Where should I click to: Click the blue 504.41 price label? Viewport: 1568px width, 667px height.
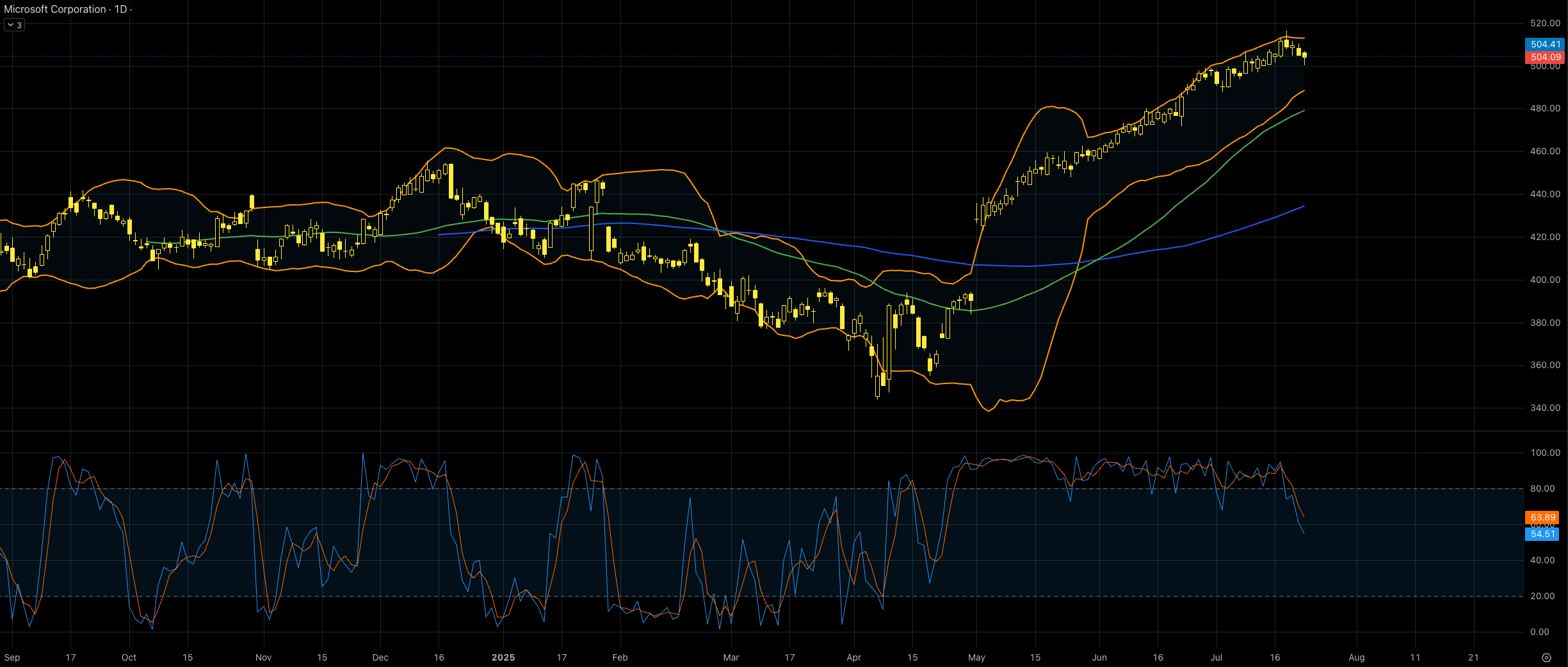pyautogui.click(x=1545, y=44)
